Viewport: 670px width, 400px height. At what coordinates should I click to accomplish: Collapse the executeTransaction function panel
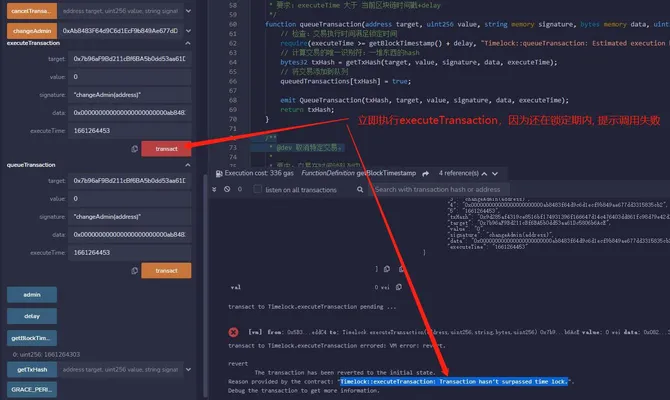188,43
